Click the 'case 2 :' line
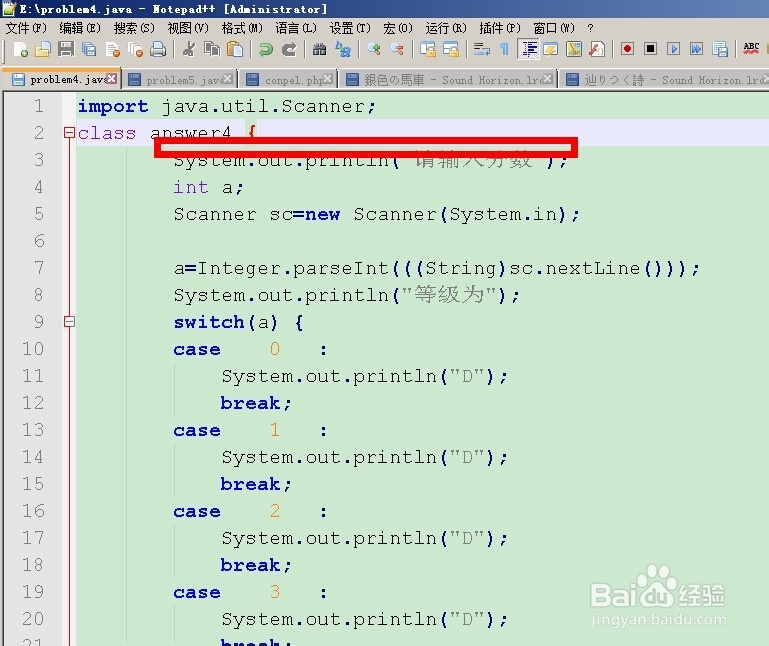Viewport: 769px width, 646px height. tap(250, 512)
